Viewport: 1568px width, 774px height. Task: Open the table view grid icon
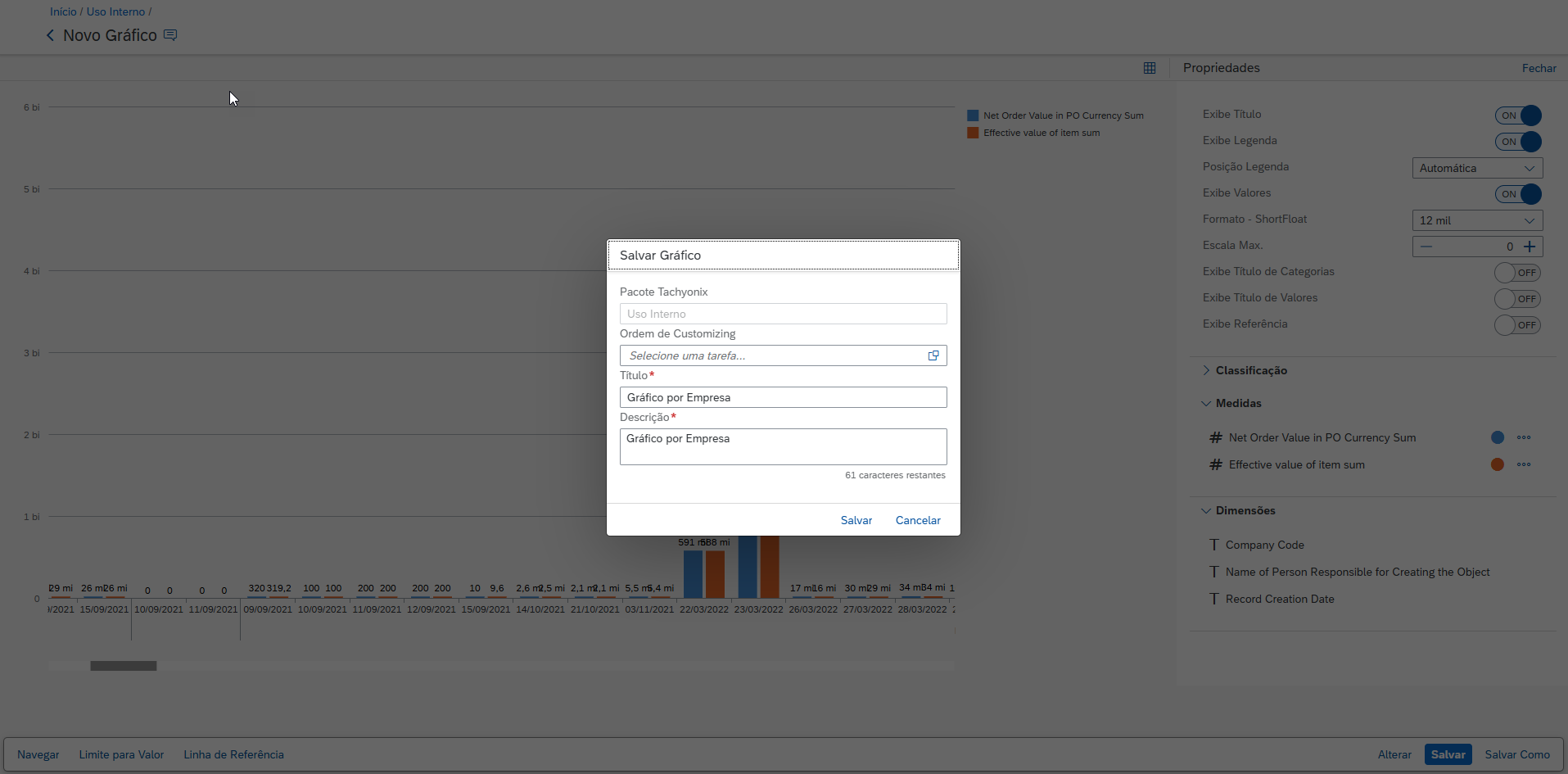click(x=1150, y=68)
